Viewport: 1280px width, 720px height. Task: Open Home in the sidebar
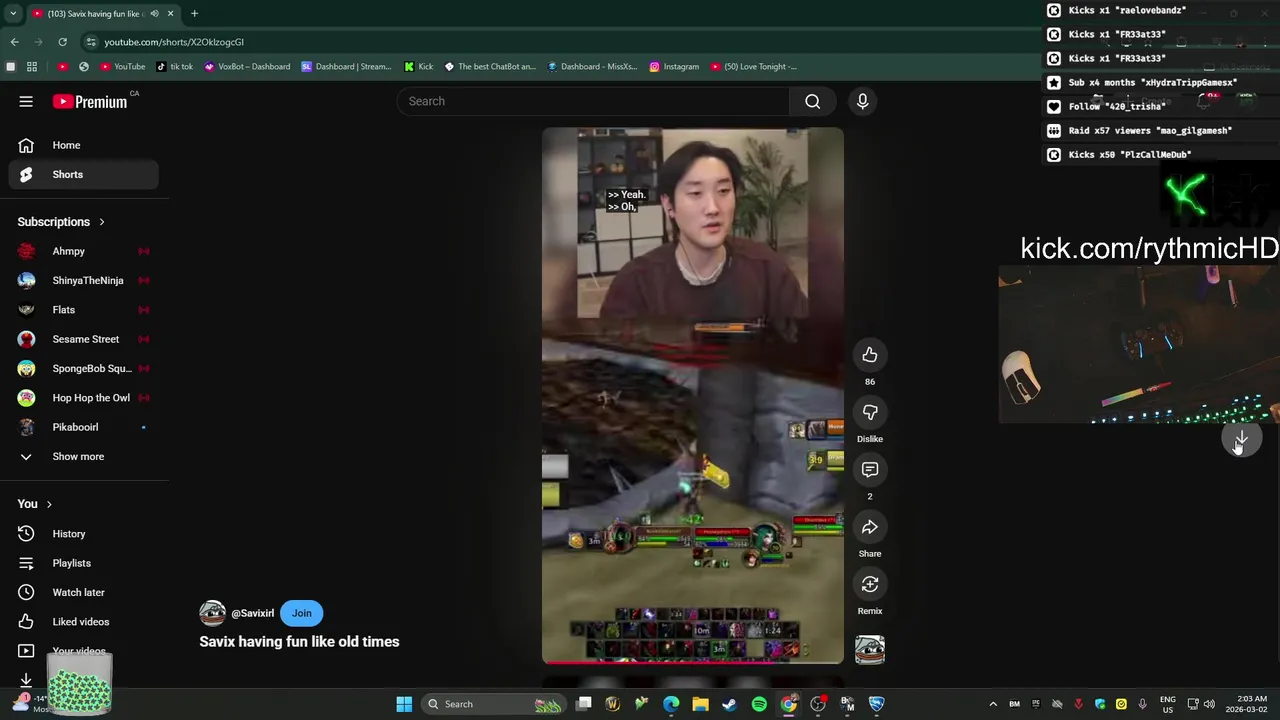[x=84, y=145]
